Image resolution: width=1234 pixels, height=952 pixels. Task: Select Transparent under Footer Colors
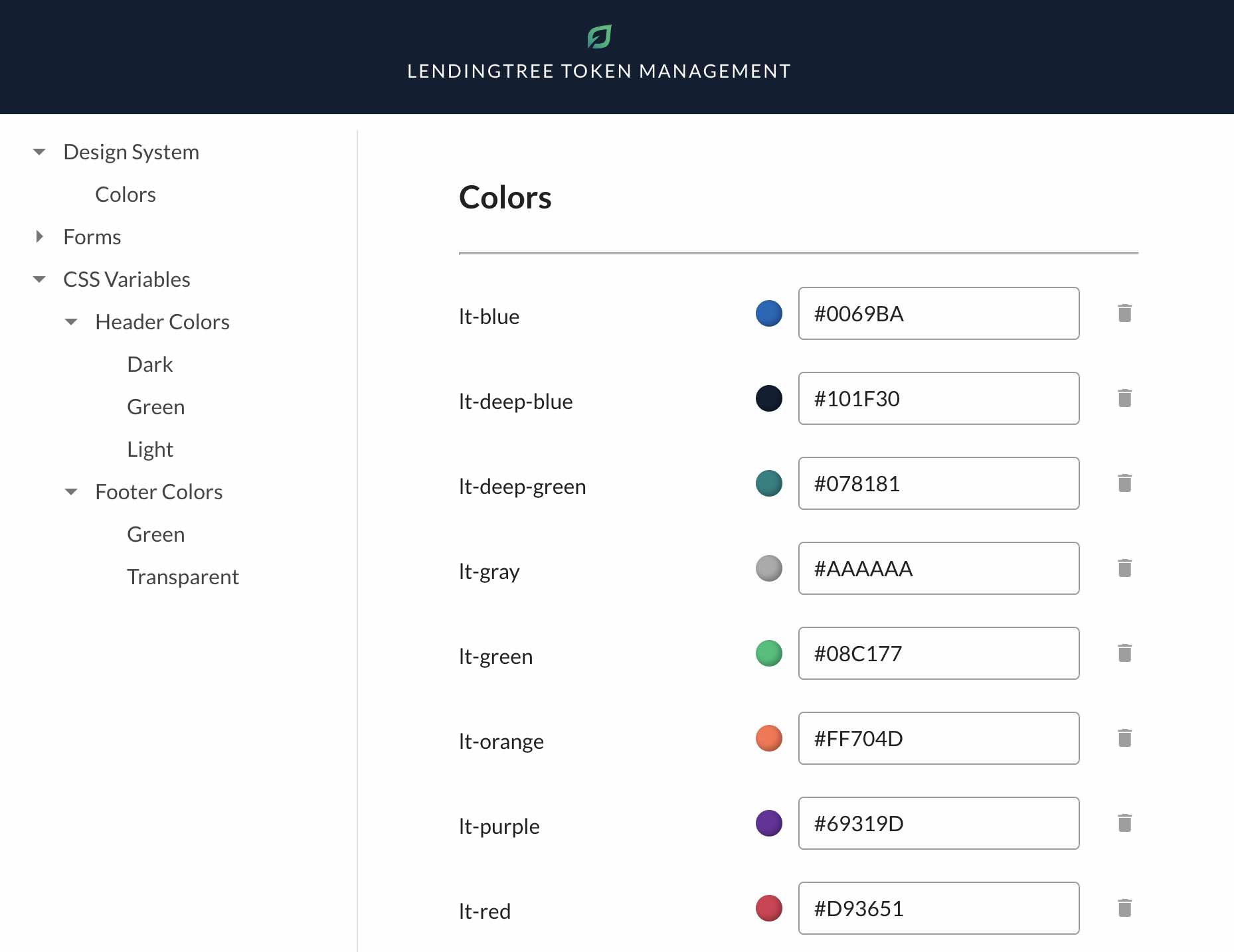[183, 576]
